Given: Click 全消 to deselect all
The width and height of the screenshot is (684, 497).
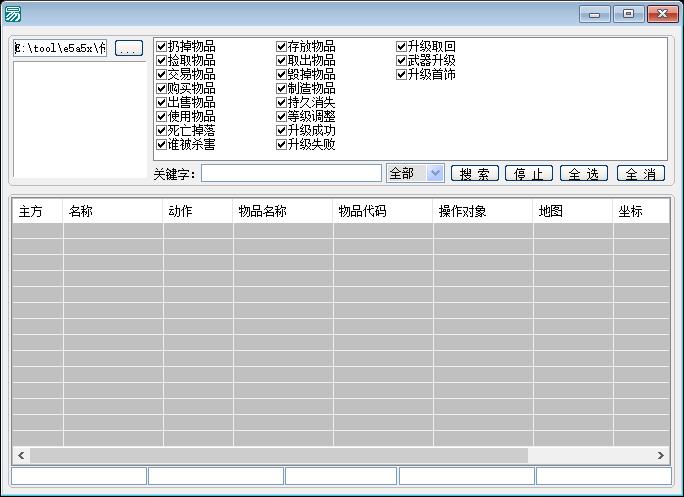Looking at the screenshot, I should pos(641,174).
